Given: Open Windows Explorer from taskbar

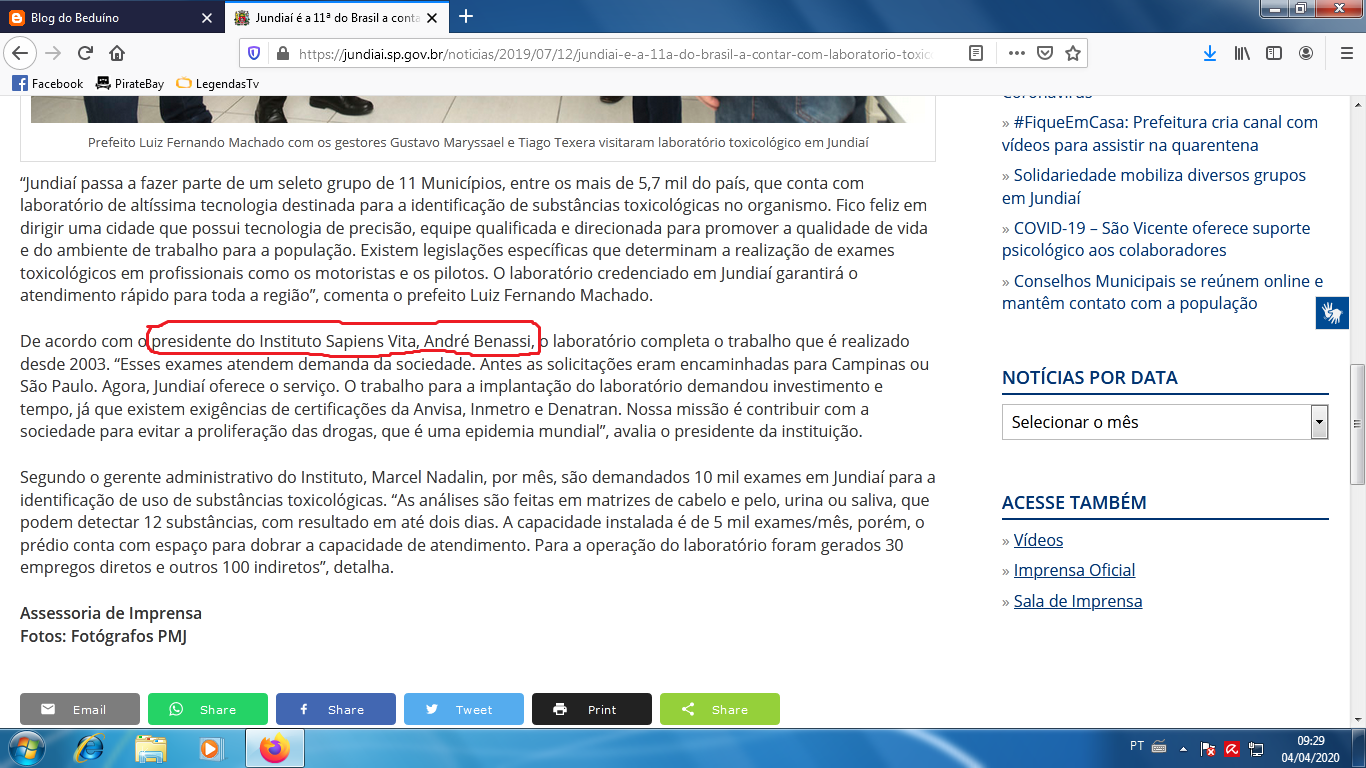Looking at the screenshot, I should (151, 748).
